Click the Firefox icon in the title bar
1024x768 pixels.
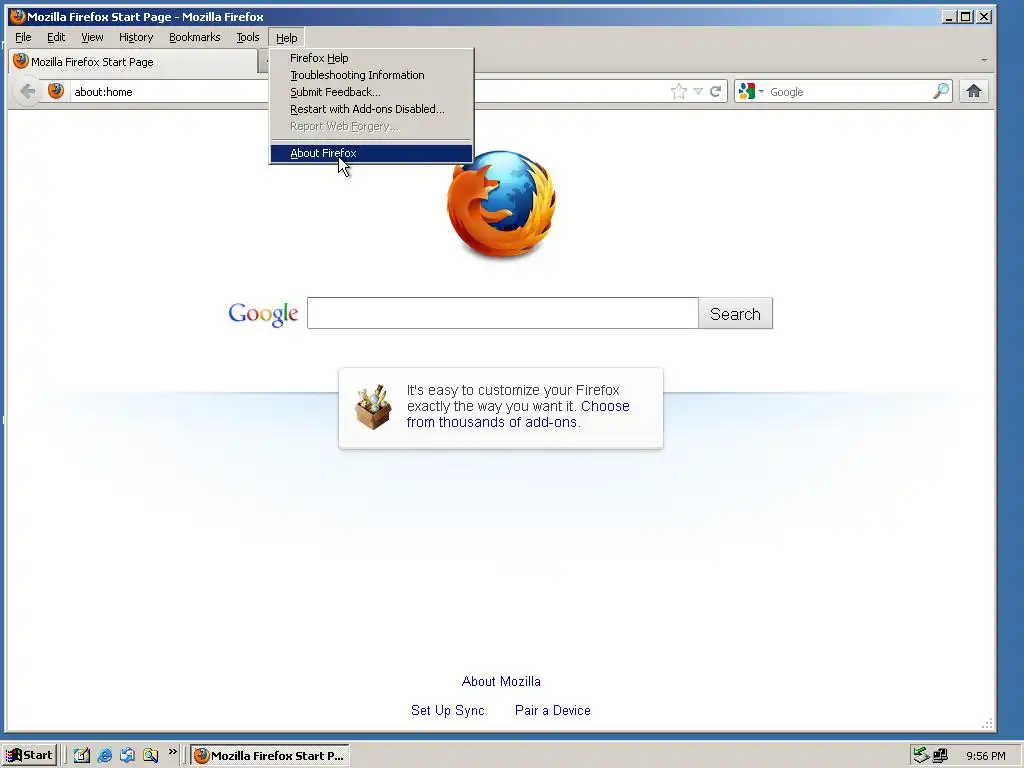coord(18,16)
